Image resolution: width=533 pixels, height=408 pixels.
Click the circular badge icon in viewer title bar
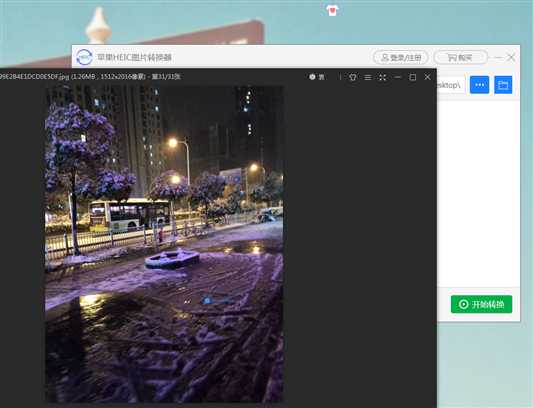click(x=312, y=77)
